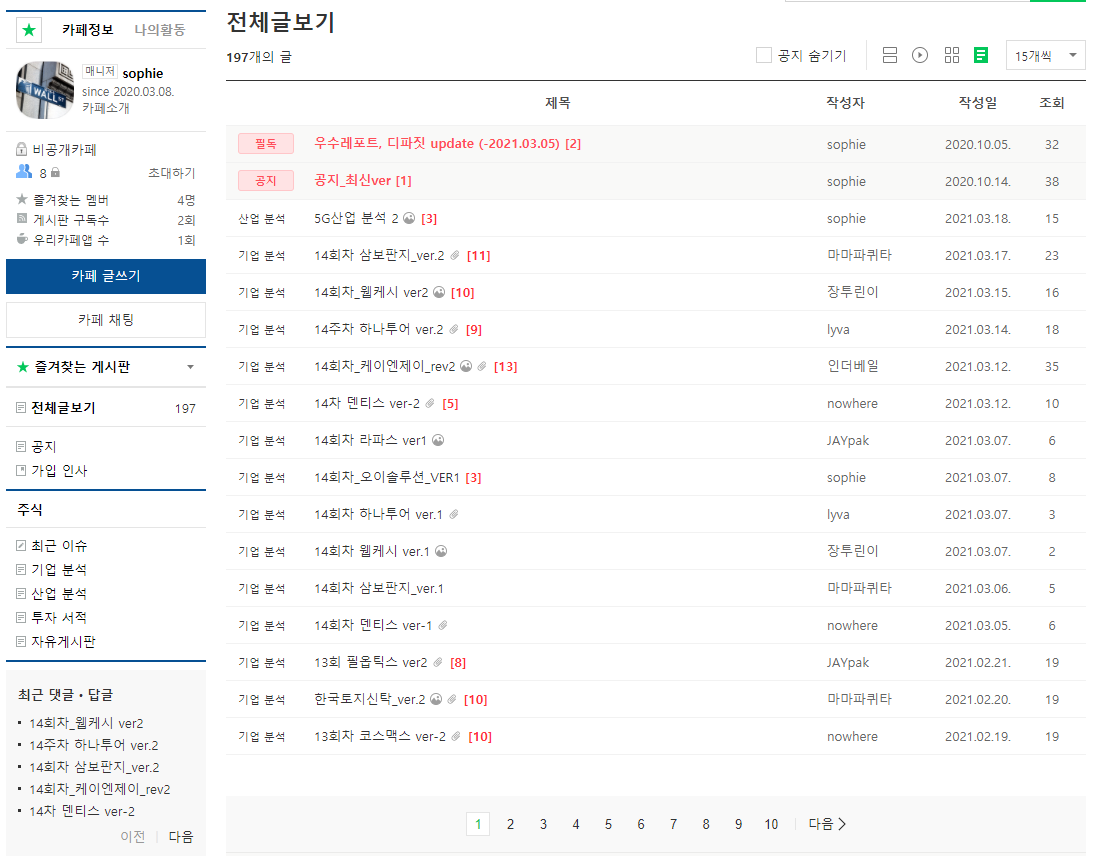
Task: Click attachment clip on 14회자 삼보판지_ver.2
Action: pos(454,256)
